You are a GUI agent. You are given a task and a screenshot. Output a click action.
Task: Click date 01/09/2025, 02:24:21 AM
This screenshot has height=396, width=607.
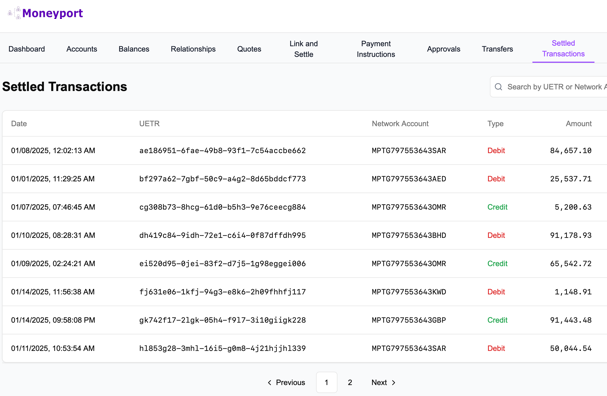(x=53, y=264)
